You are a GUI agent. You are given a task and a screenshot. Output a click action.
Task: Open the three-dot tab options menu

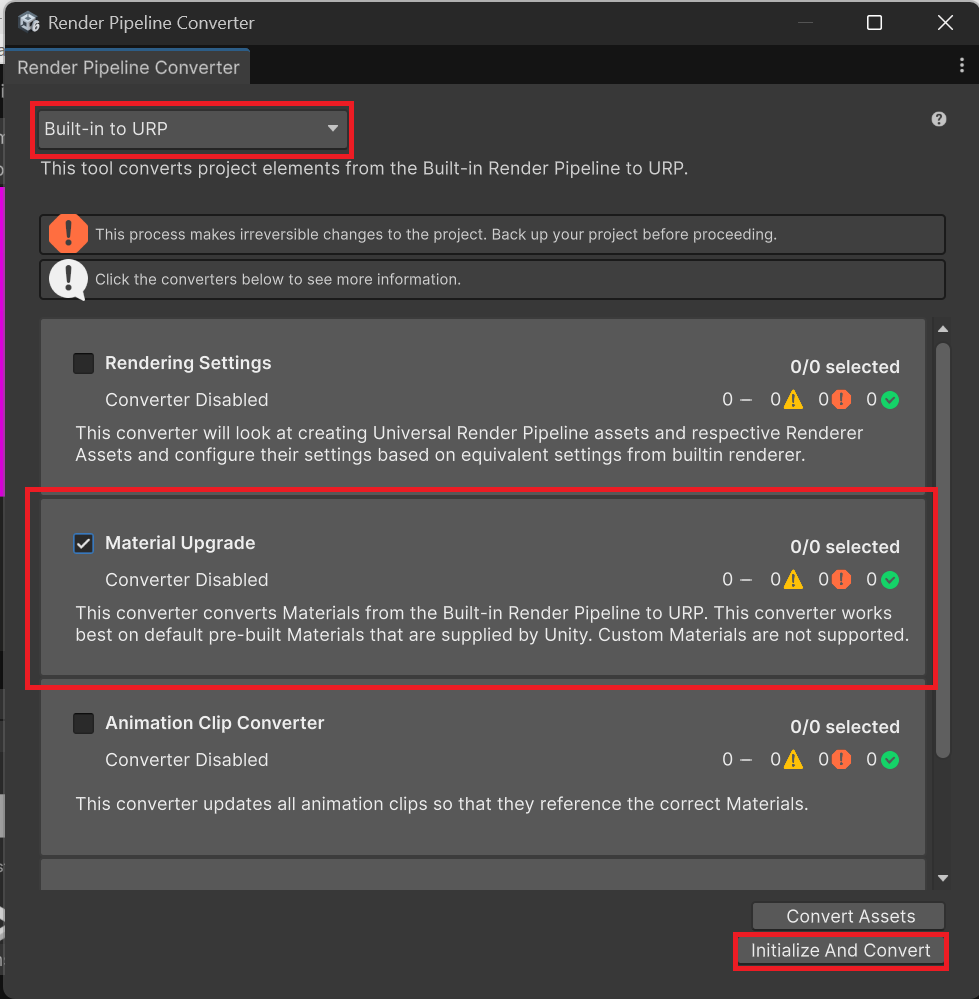tap(961, 65)
